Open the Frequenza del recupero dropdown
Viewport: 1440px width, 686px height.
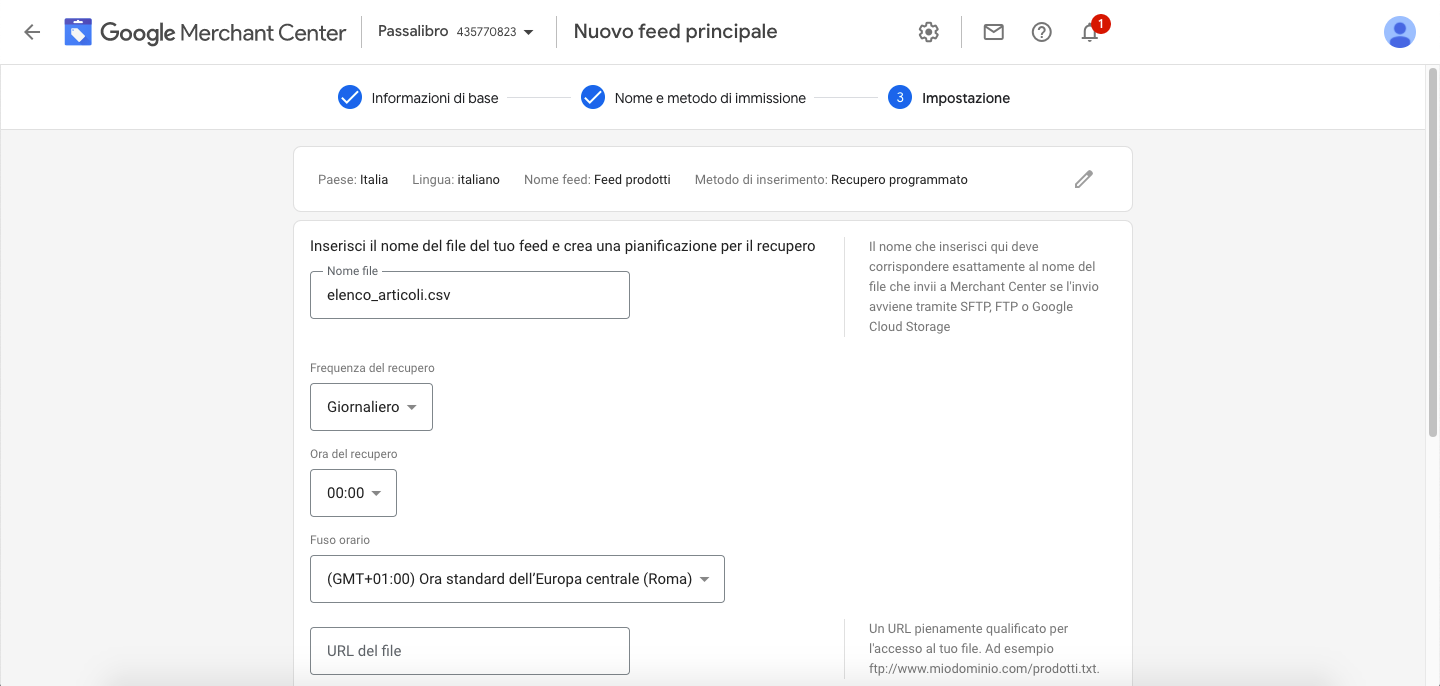point(371,407)
